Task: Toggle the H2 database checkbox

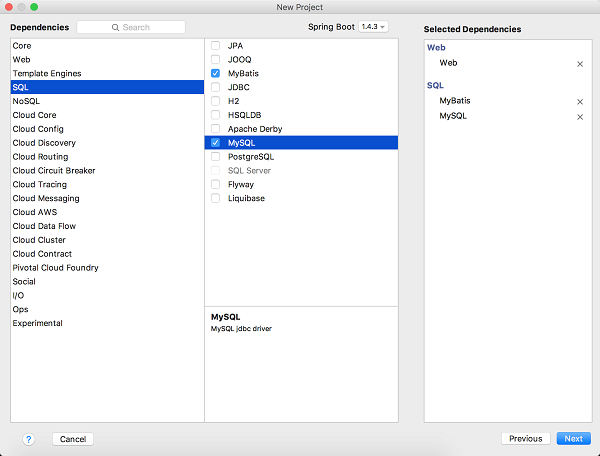Action: pos(216,101)
